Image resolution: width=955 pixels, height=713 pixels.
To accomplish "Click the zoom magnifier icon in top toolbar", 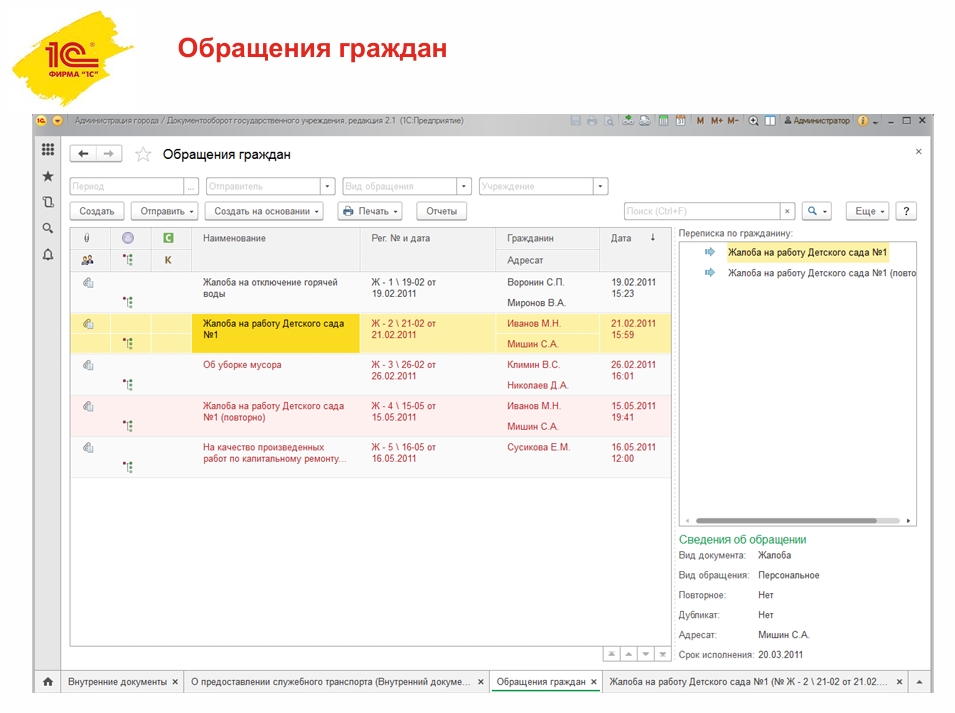I will click(x=753, y=121).
